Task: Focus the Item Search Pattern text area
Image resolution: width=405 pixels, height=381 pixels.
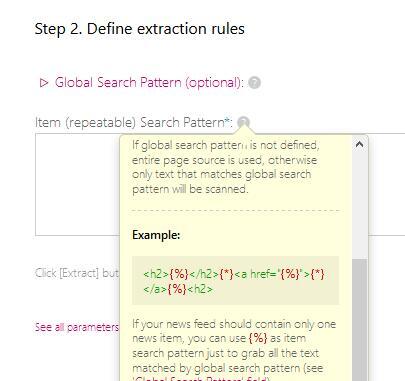Action: [77, 184]
